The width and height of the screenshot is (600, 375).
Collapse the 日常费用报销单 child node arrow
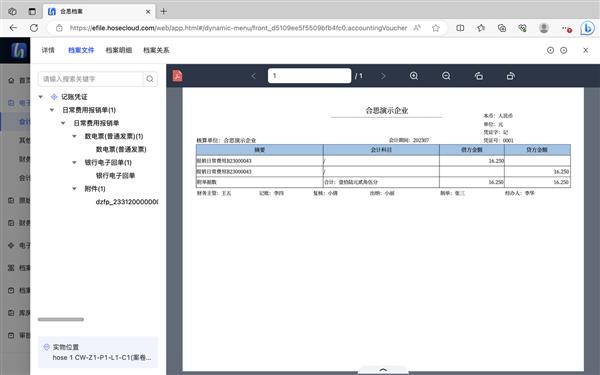tap(63, 123)
